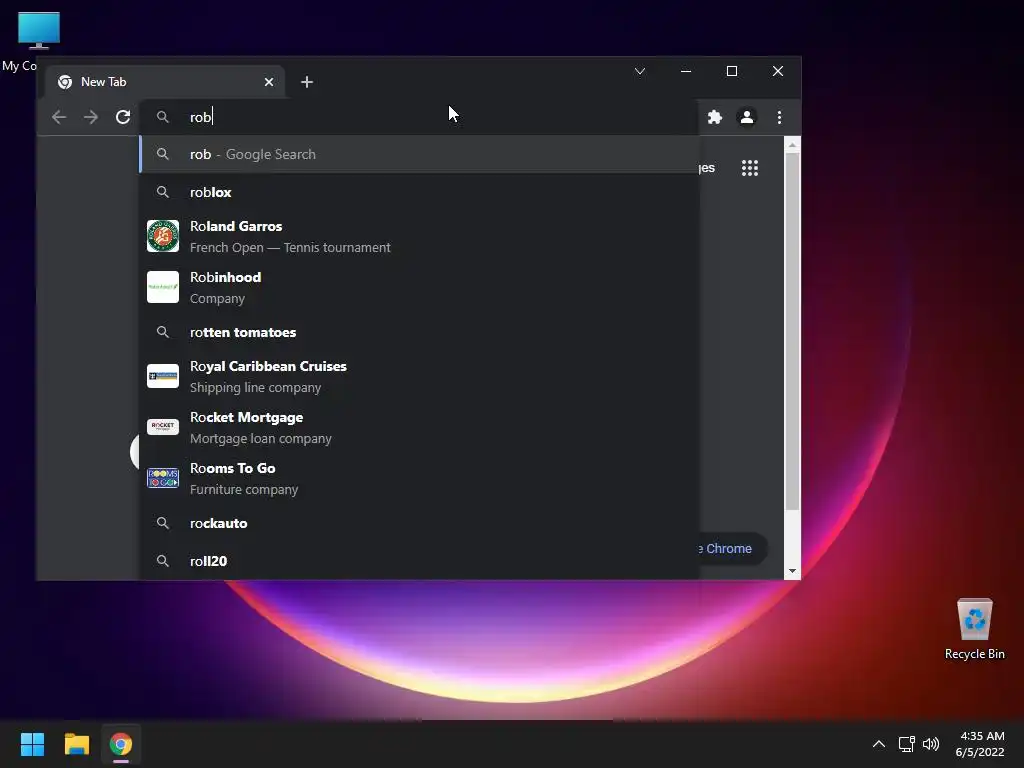Open the Google apps grid icon
Image resolution: width=1024 pixels, height=768 pixels.
tap(750, 168)
